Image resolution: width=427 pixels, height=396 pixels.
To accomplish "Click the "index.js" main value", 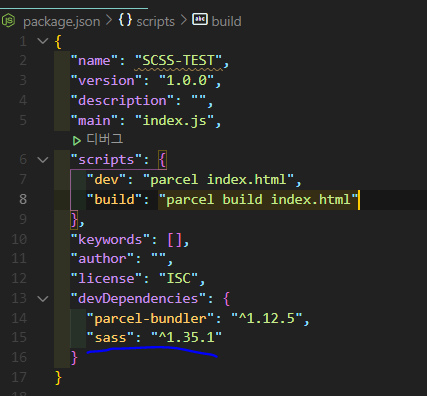I will 174,121.
